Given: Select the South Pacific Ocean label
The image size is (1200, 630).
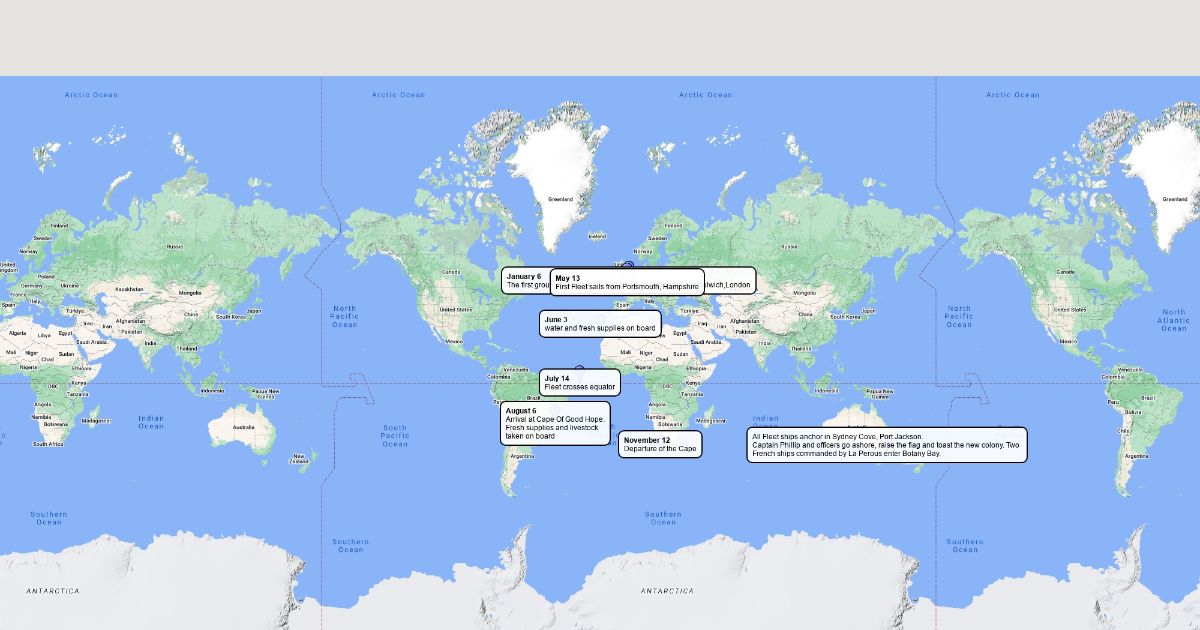Looking at the screenshot, I should click(395, 436).
